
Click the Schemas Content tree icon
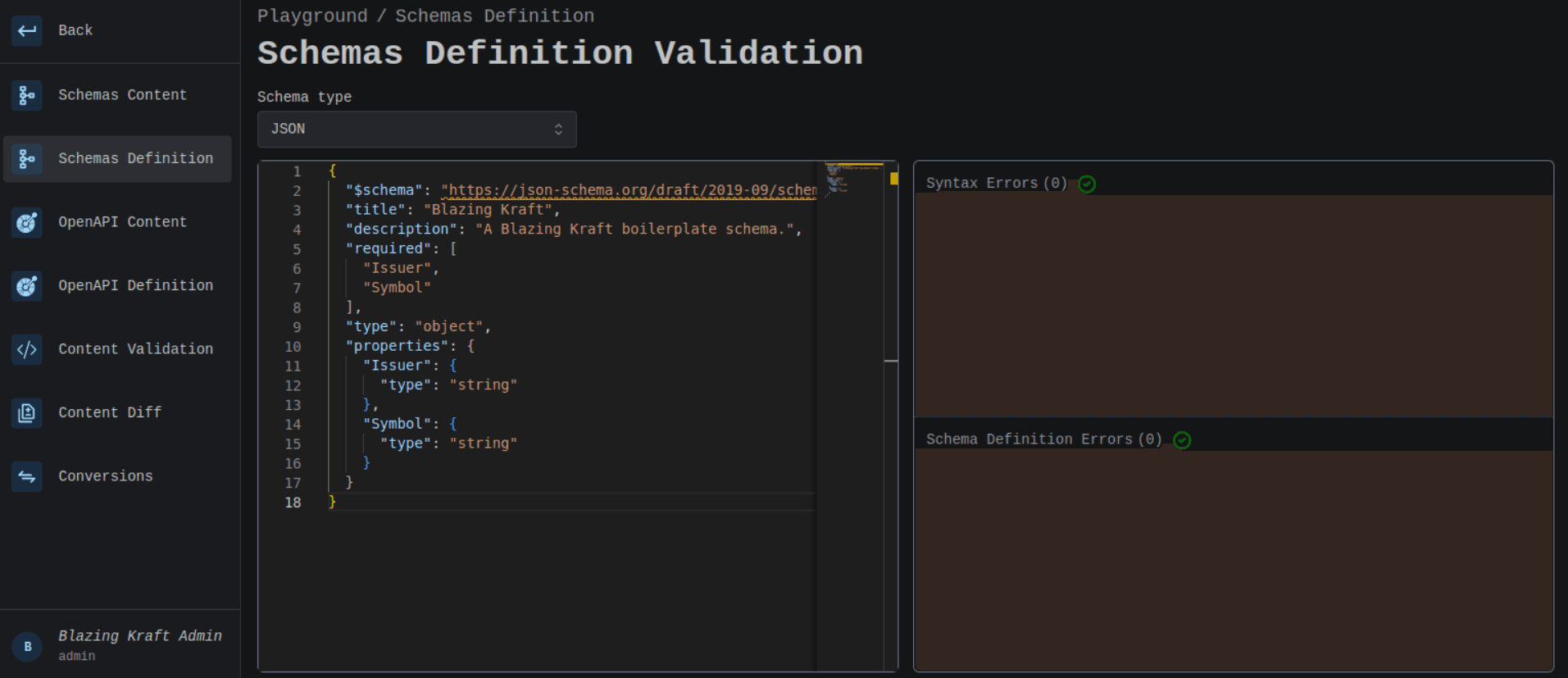[27, 95]
